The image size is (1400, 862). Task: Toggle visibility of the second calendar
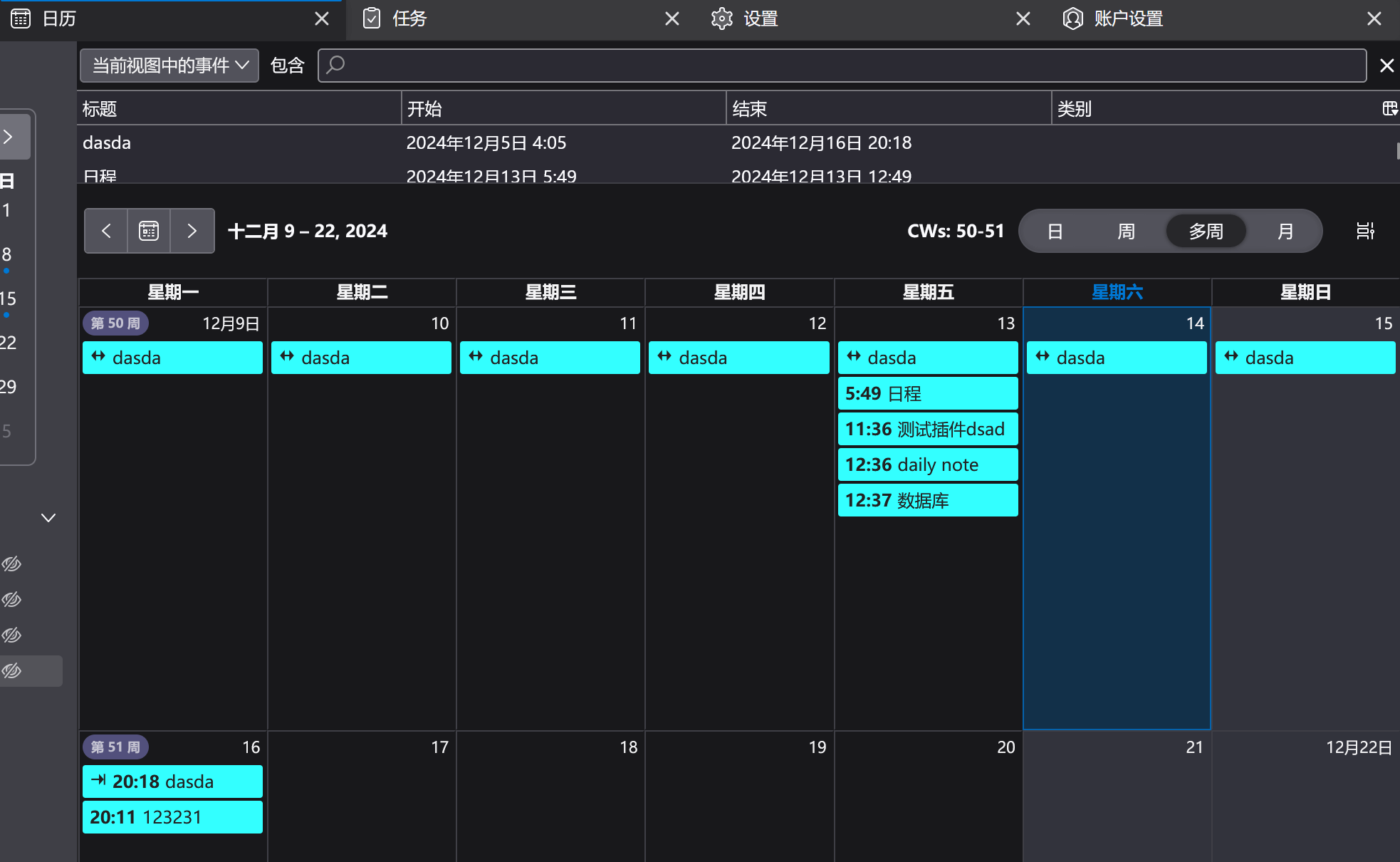[11, 600]
